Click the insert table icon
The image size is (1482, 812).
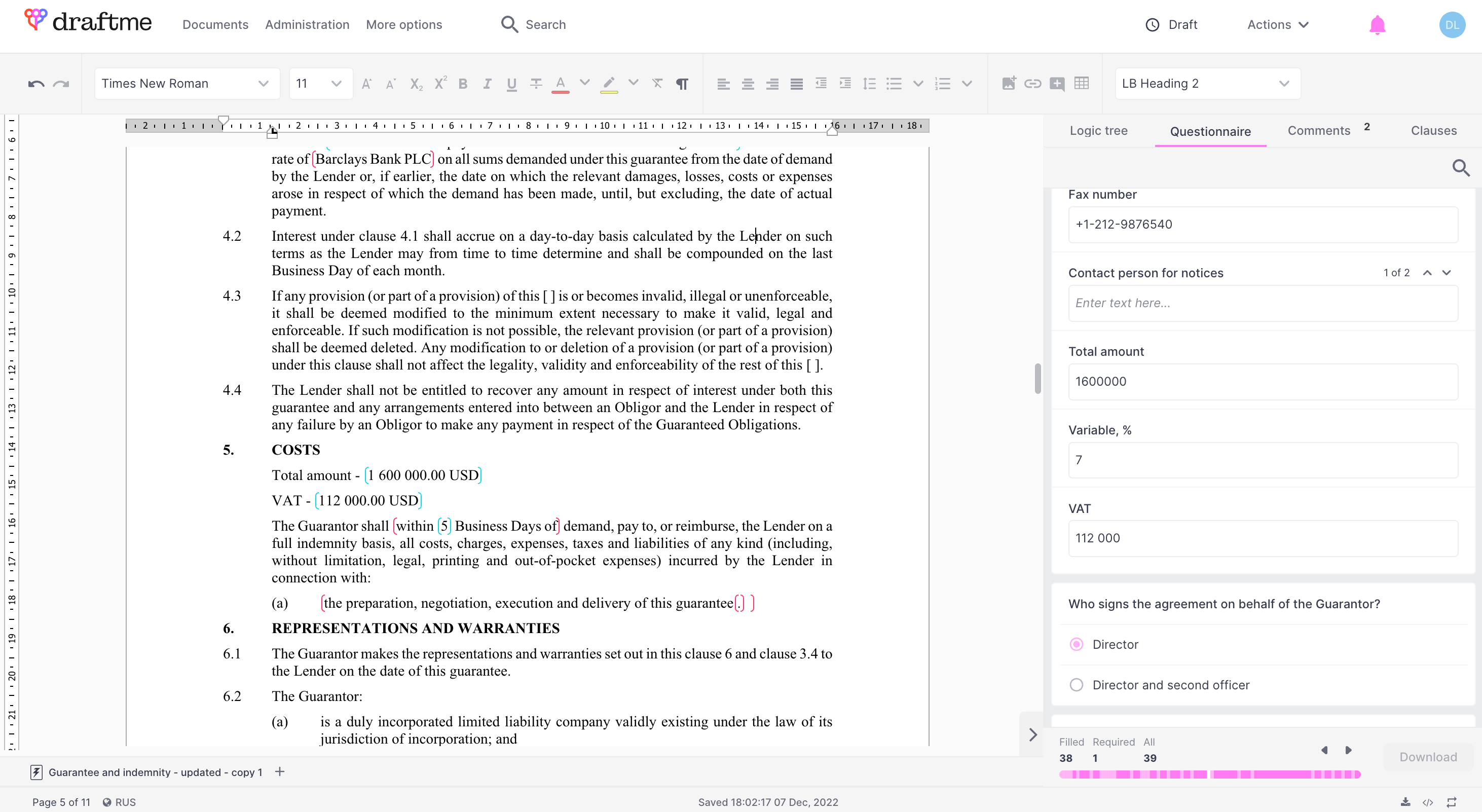[1081, 84]
